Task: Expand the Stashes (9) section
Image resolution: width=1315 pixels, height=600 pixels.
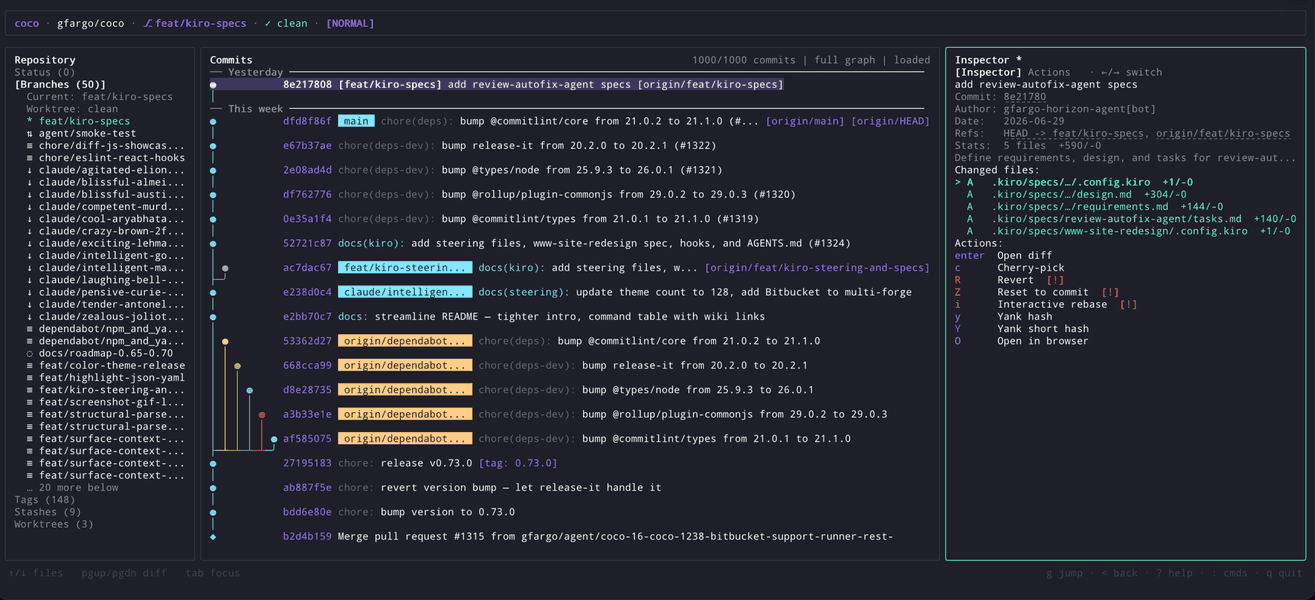Action: pyautogui.click(x=48, y=511)
